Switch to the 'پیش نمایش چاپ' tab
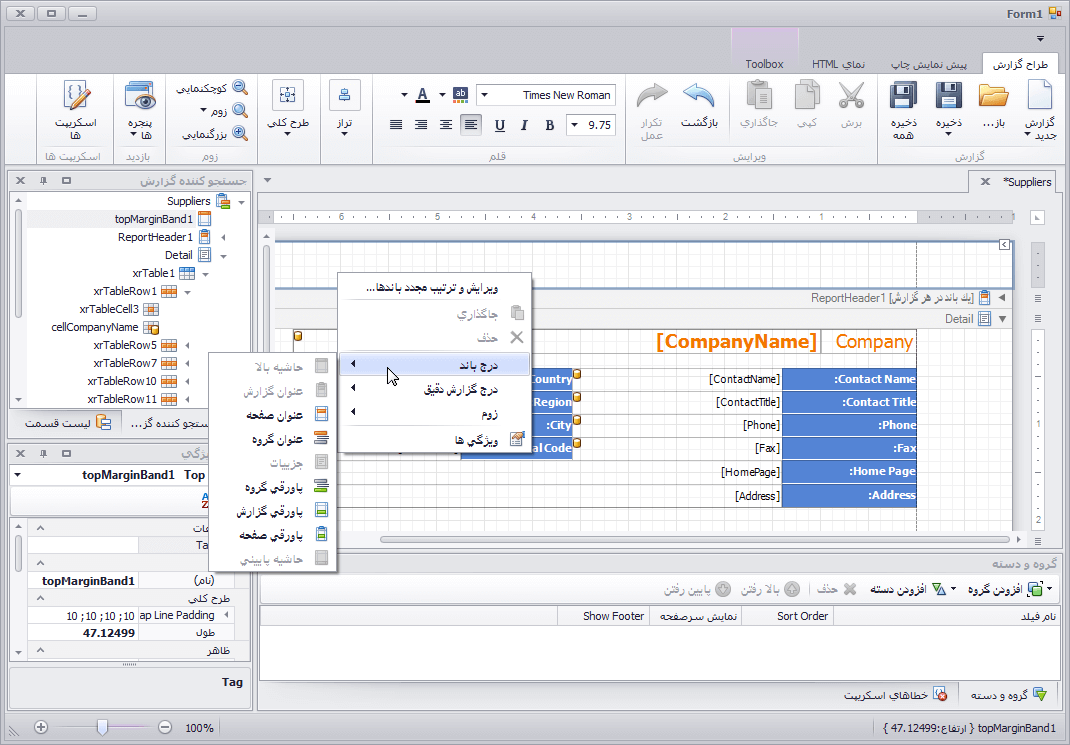This screenshot has height=745, width=1070. (929, 64)
